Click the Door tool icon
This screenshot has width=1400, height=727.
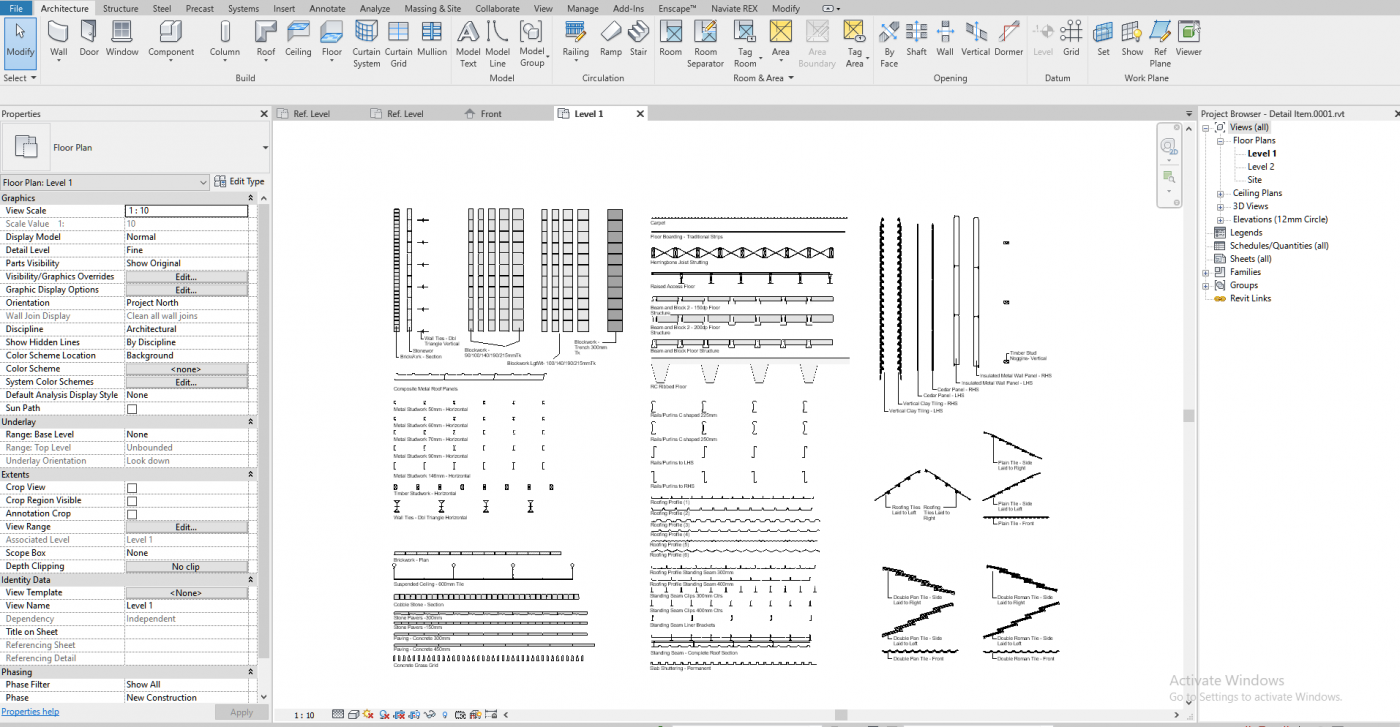coord(89,38)
